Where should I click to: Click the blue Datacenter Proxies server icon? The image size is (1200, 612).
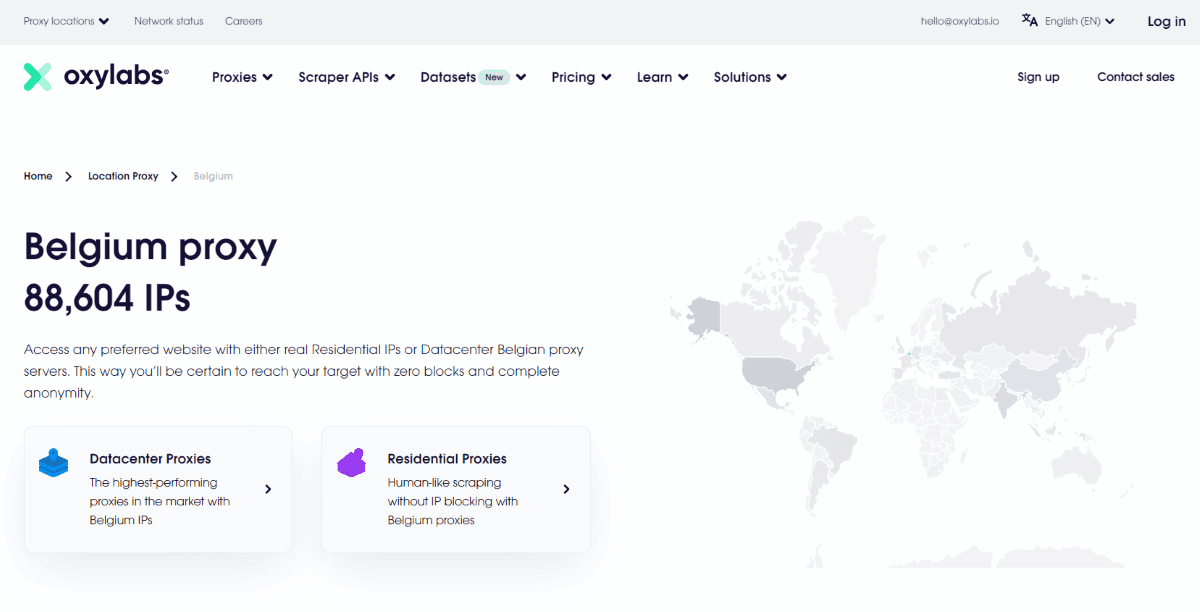pyautogui.click(x=54, y=463)
